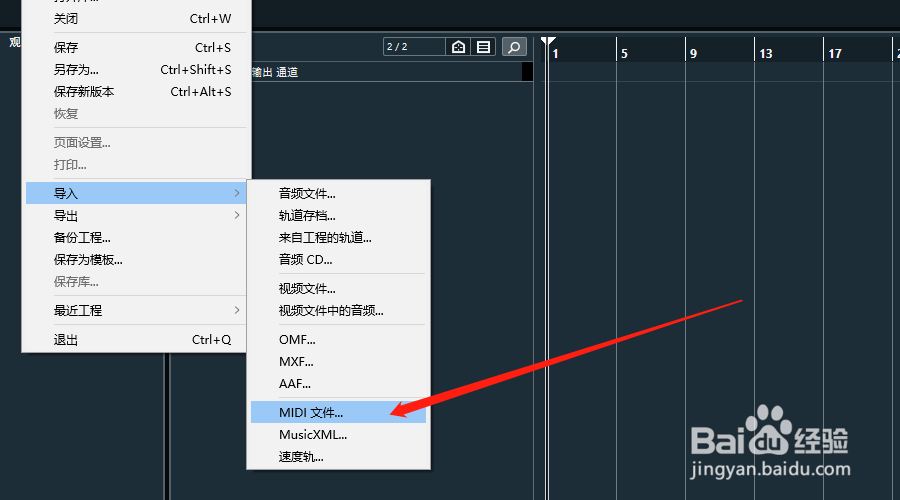Import via 音频文件... submenu item
Screen dimensions: 900x500
coord(338,194)
